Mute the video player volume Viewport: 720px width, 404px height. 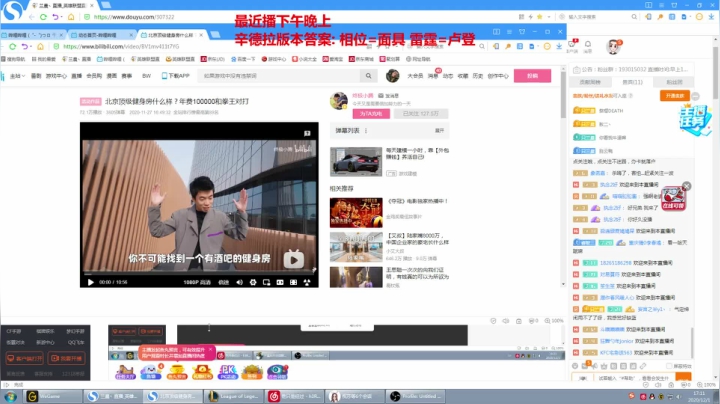[x=239, y=282]
